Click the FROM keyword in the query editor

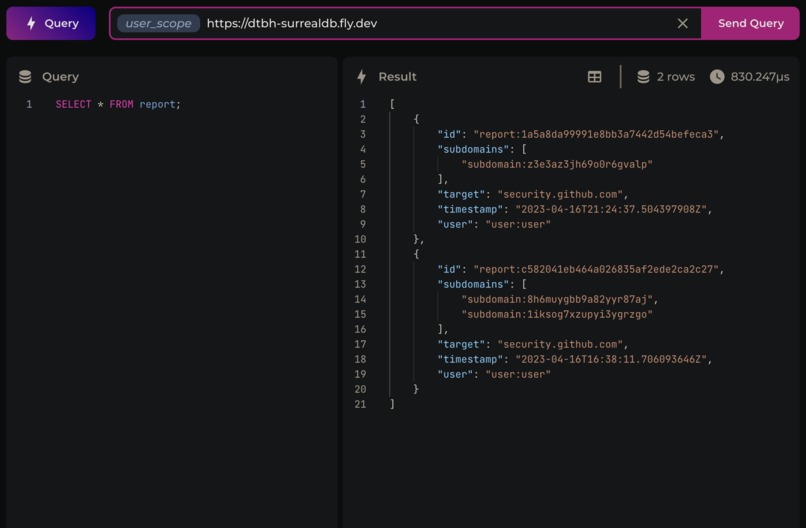[x=121, y=104]
